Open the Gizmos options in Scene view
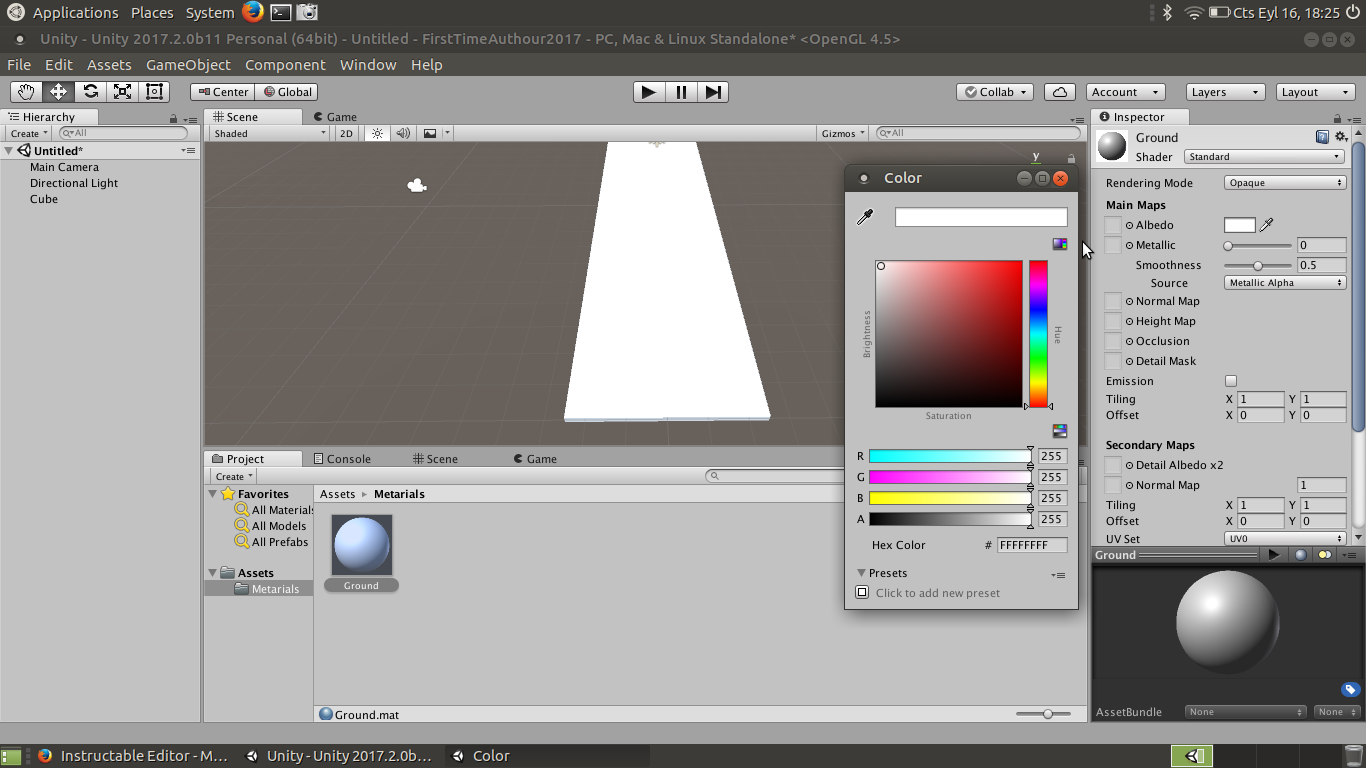 pos(843,132)
